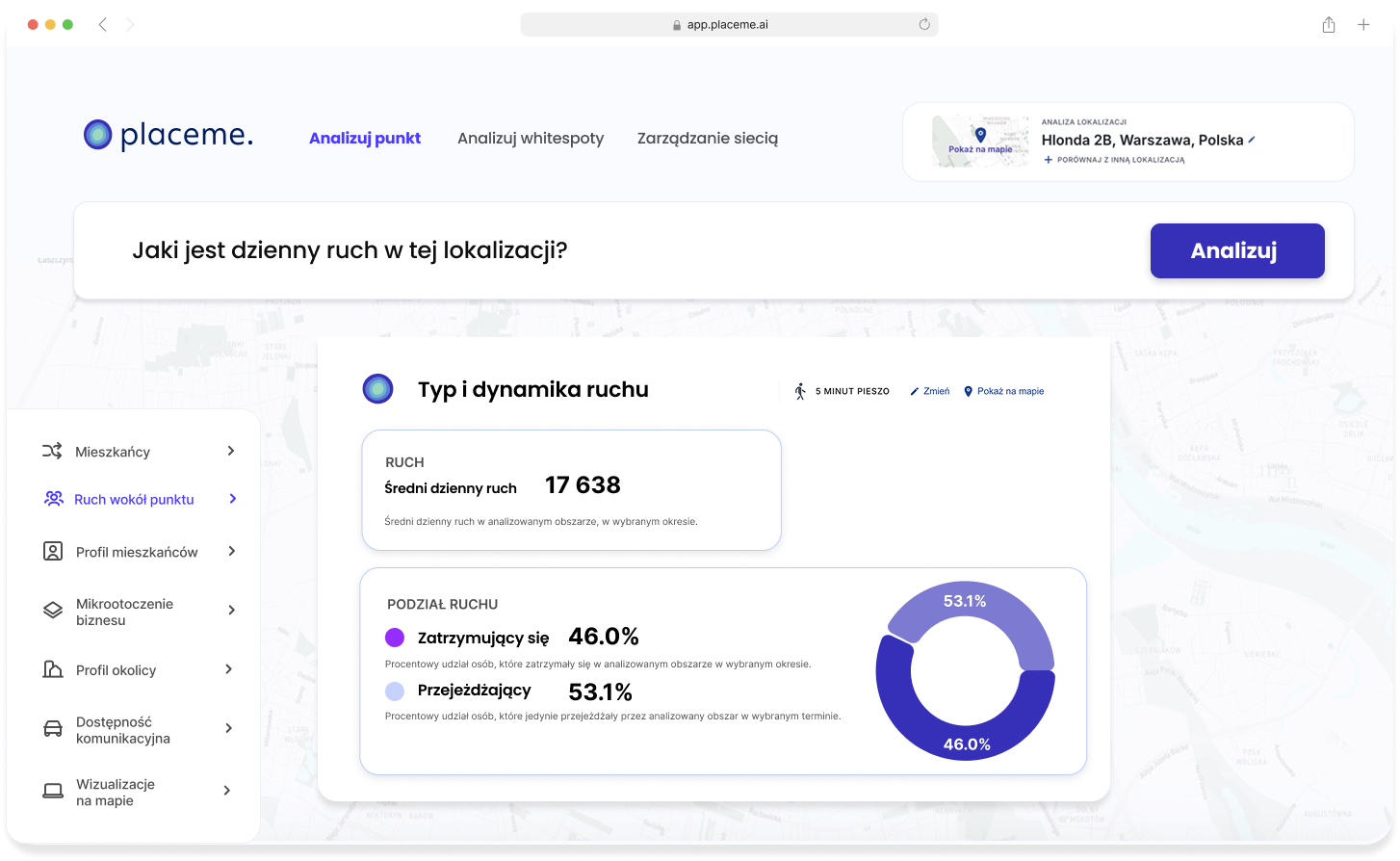Screen dimensions: 1400x861
Task: Select Wizualizacje na mapie menu item
Action: point(116,792)
